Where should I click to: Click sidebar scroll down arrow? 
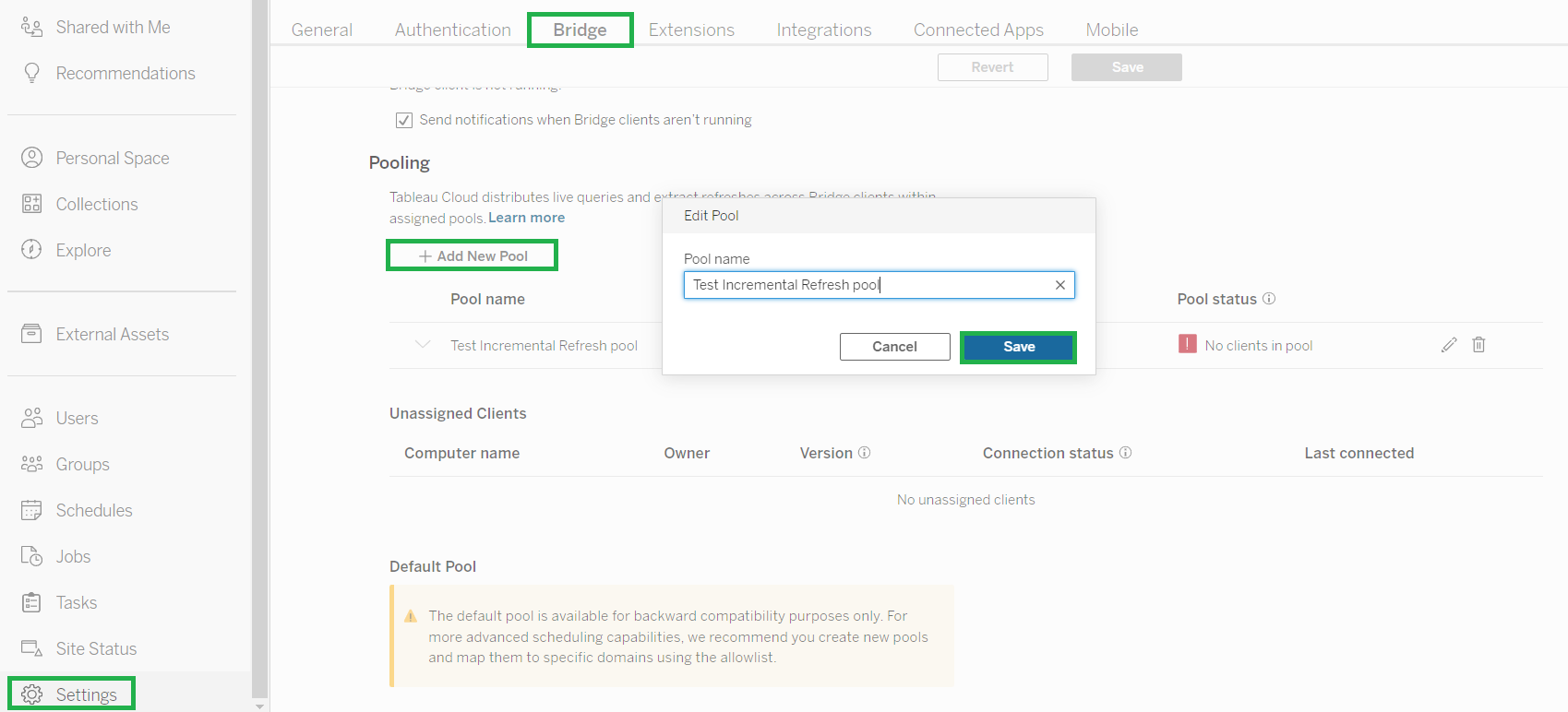coord(259,706)
